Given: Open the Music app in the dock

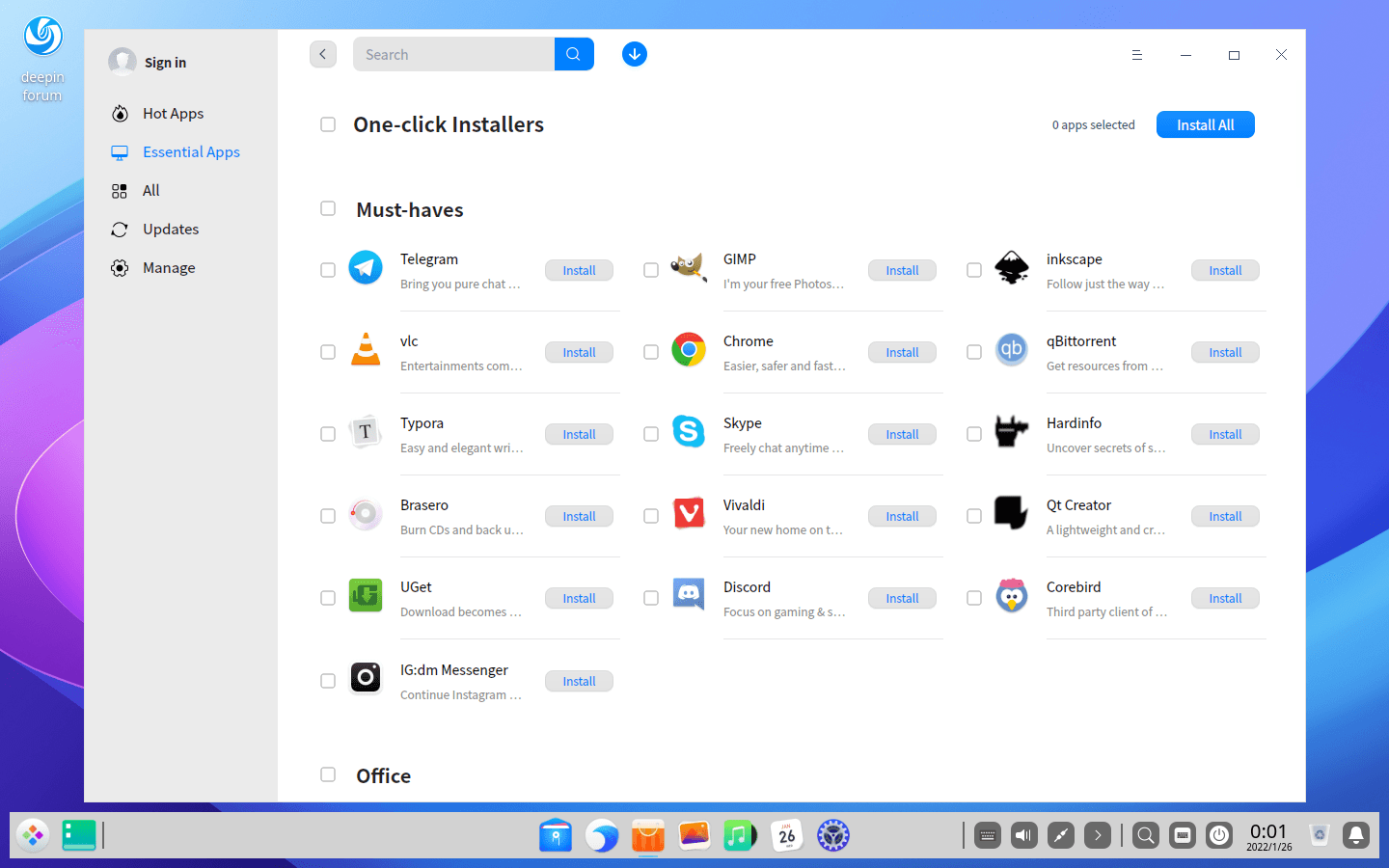Looking at the screenshot, I should (x=741, y=835).
